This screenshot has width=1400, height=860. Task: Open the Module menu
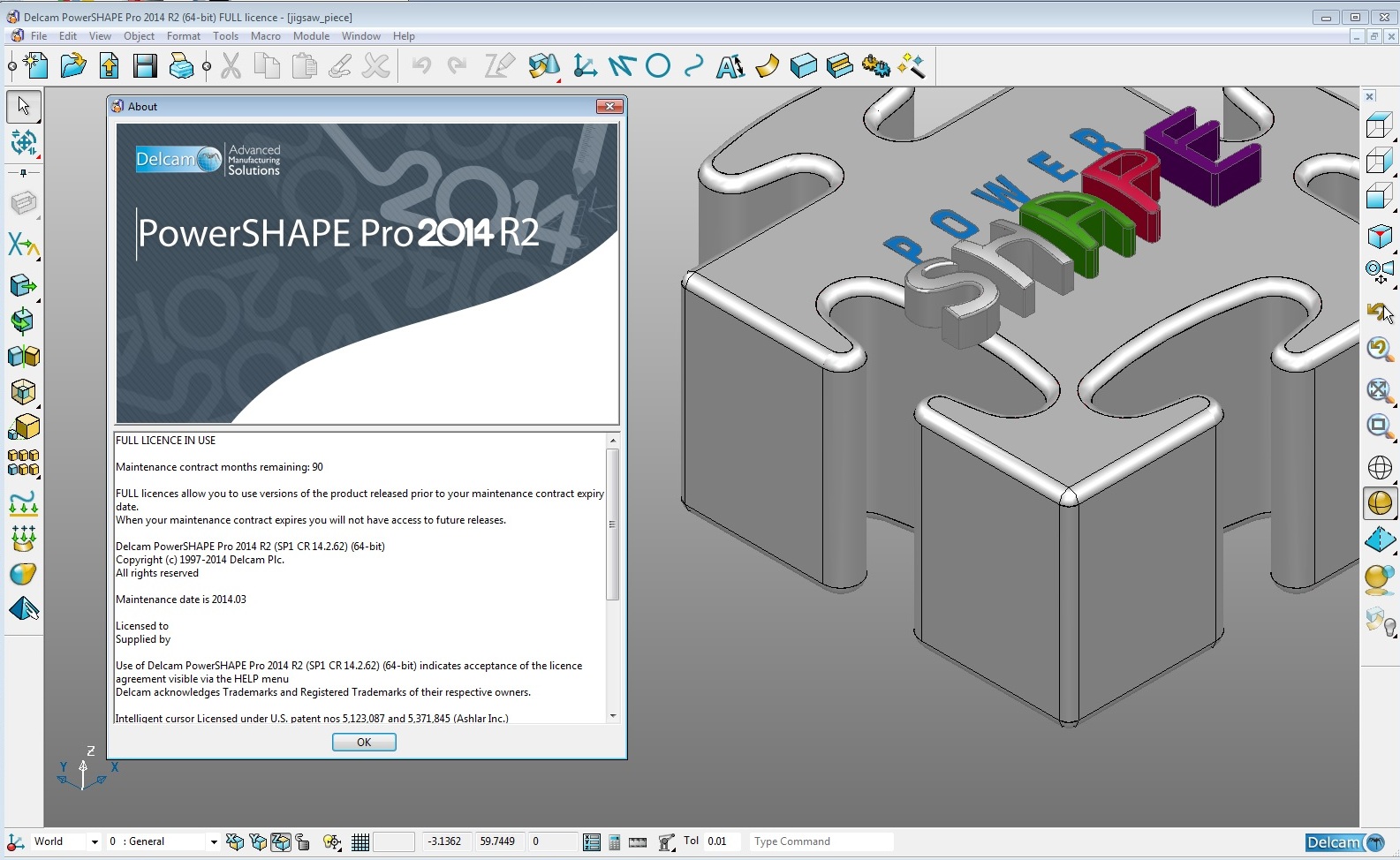[311, 36]
